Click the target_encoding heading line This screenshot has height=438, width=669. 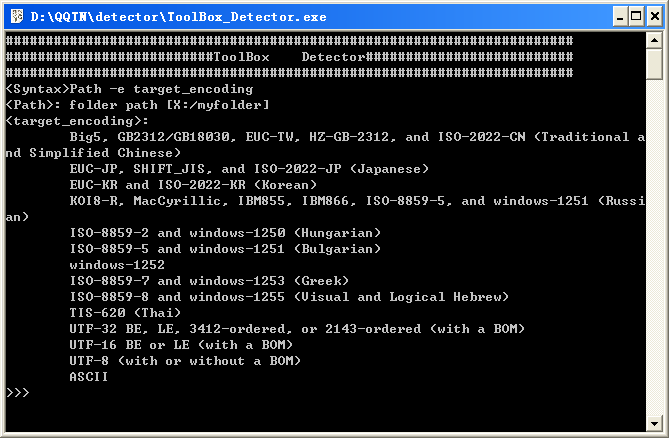(77, 121)
